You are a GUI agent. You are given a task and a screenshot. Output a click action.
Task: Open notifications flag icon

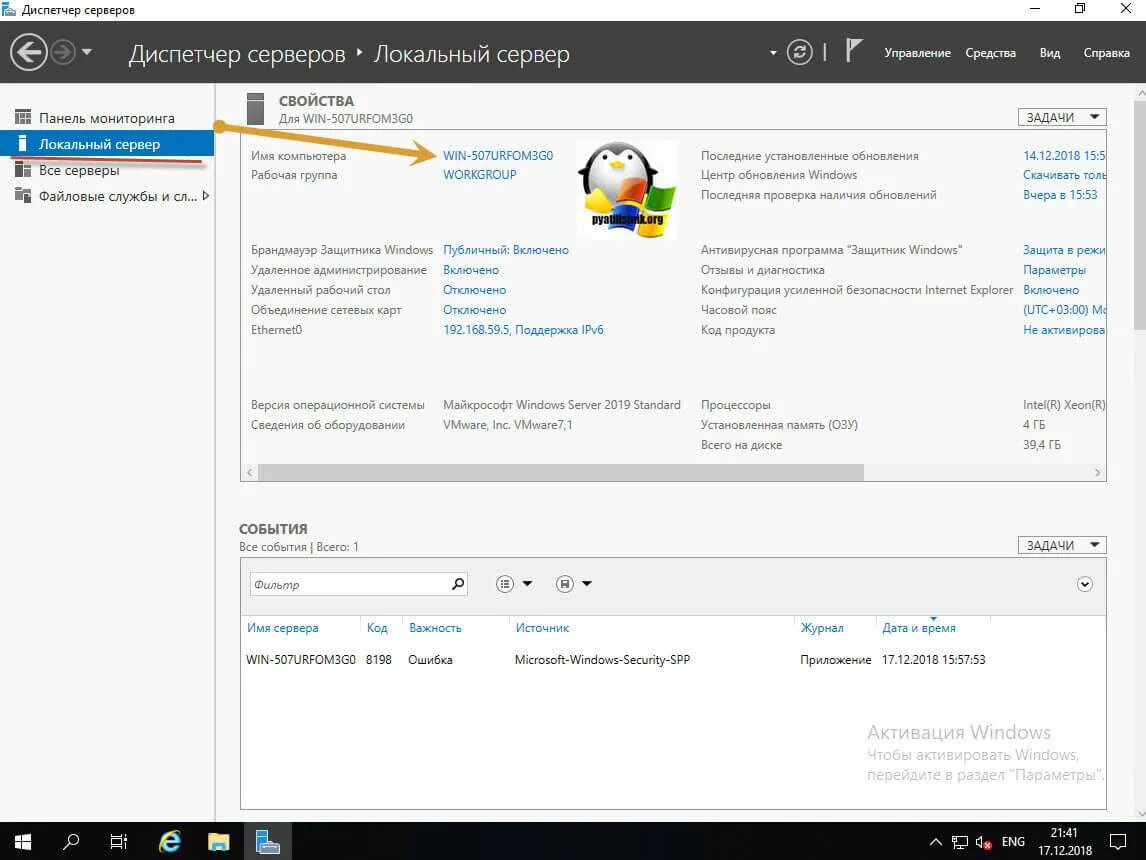tap(854, 51)
